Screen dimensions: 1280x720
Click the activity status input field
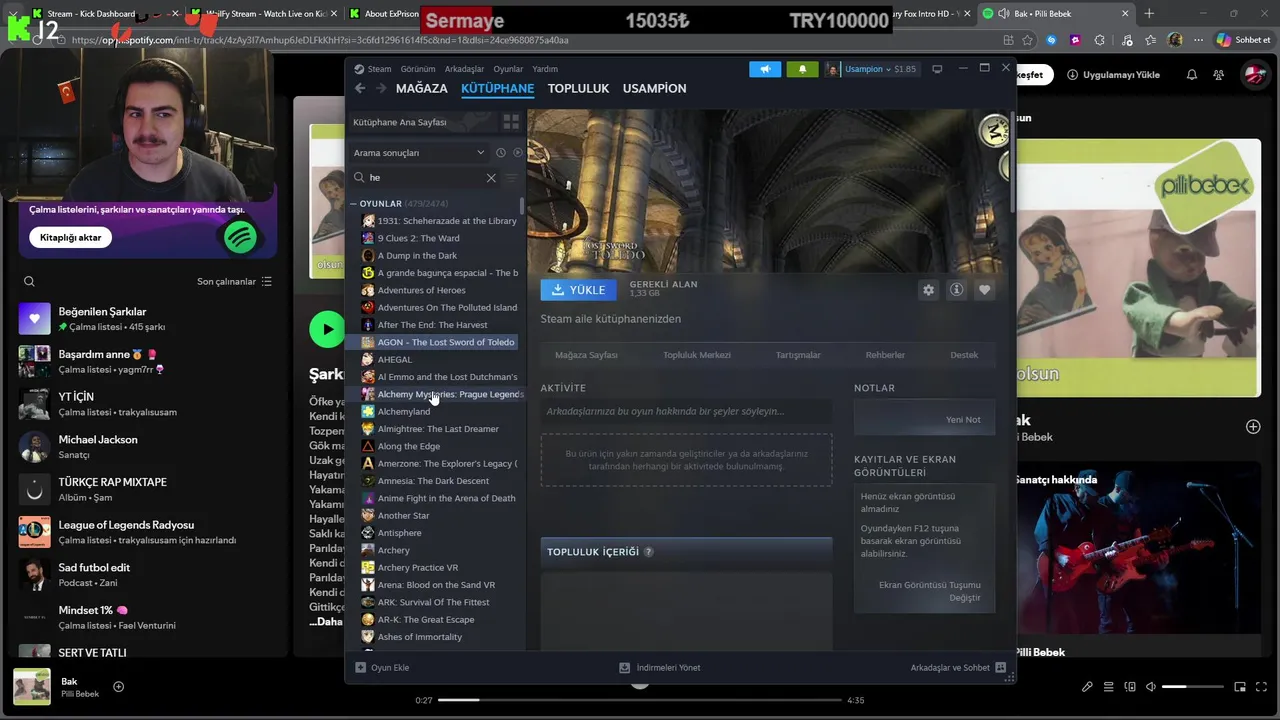pos(686,411)
